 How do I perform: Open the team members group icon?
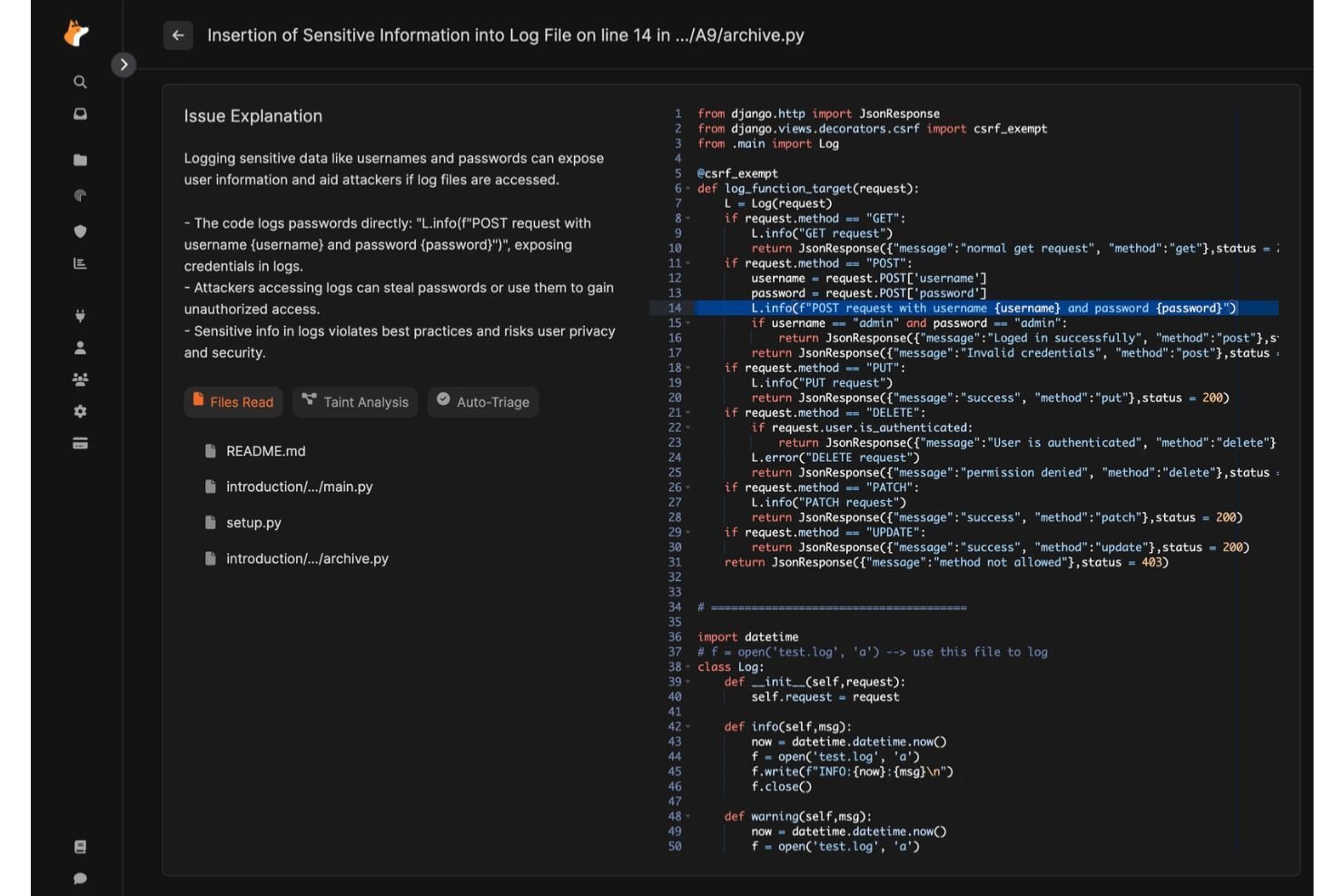point(80,379)
